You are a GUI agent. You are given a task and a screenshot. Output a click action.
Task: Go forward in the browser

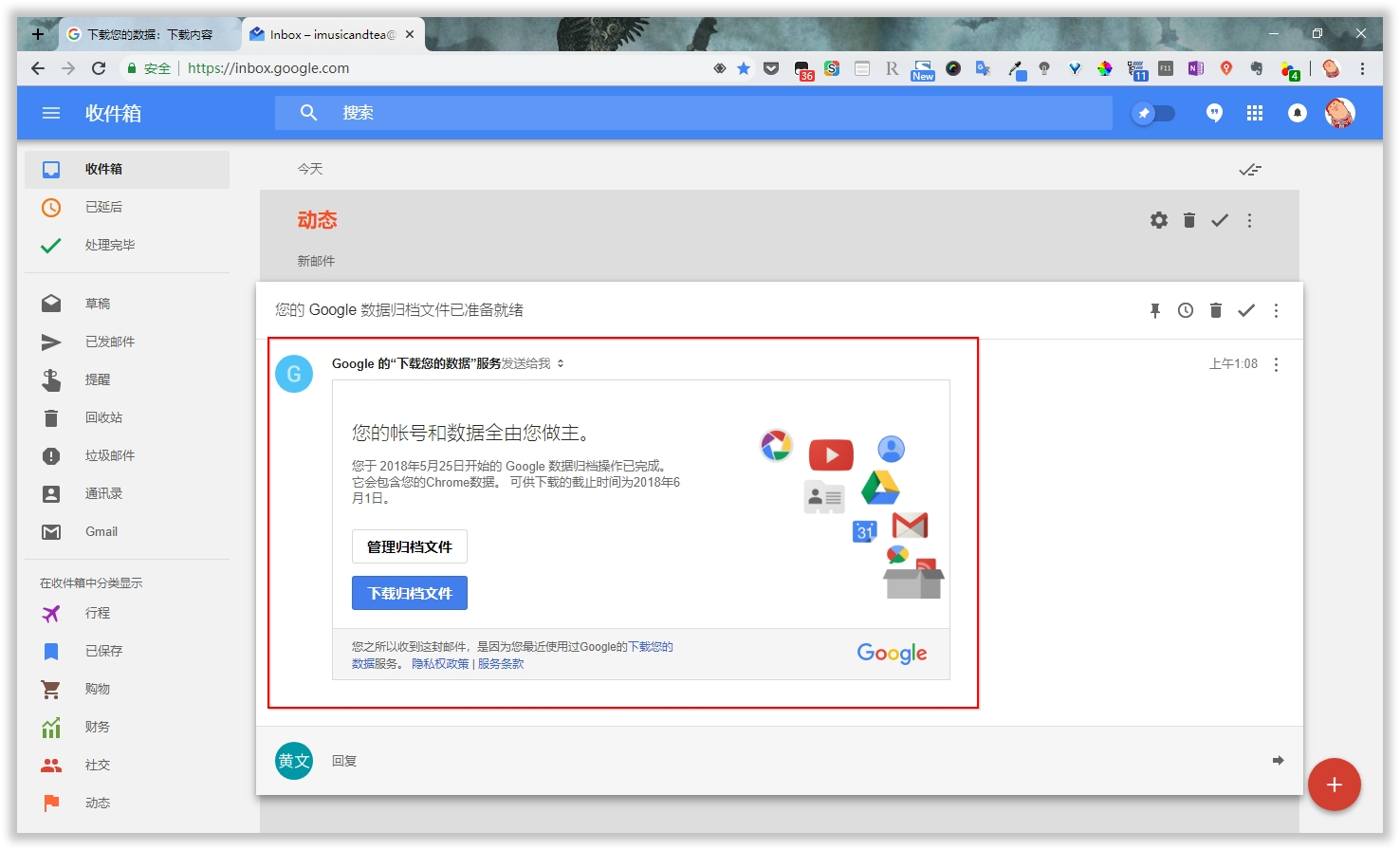pos(68,68)
